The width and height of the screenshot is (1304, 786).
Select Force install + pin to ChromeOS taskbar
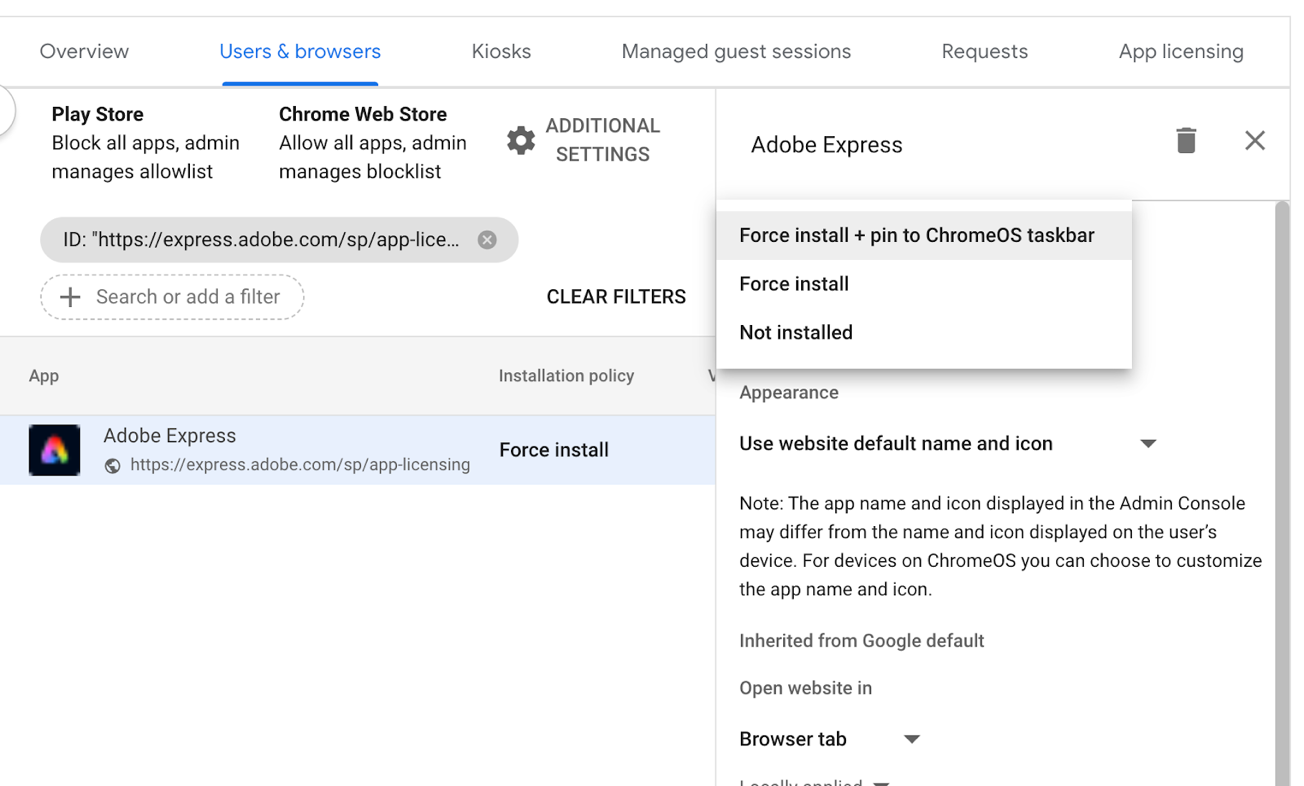919,235
